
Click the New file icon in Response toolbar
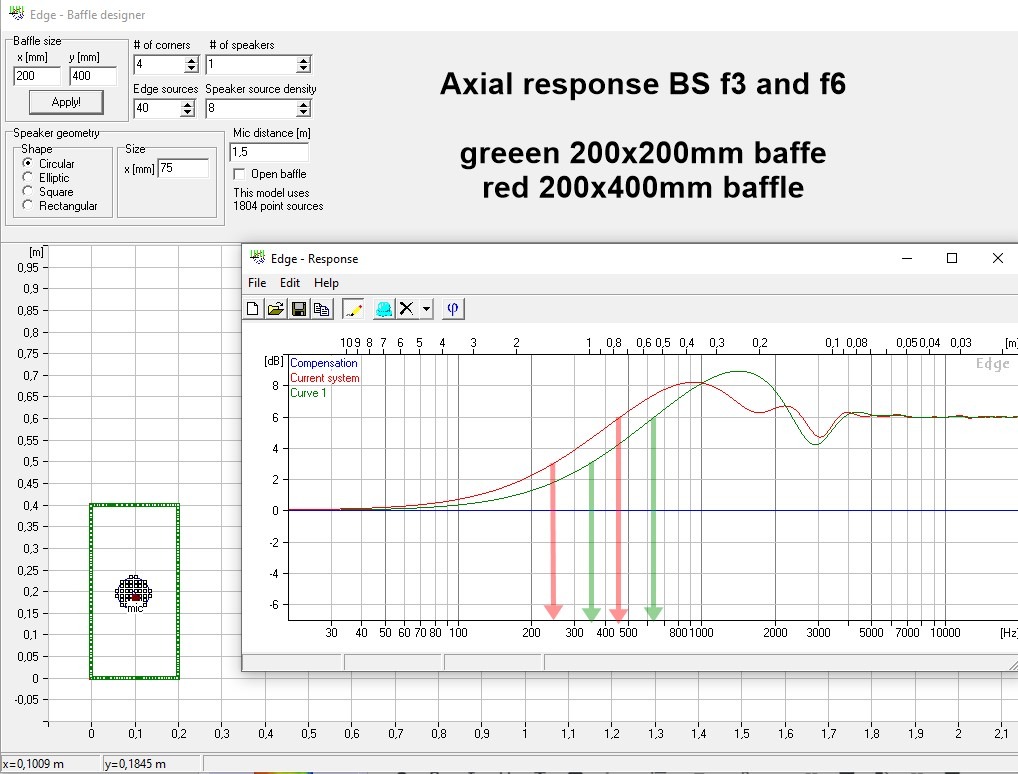(253, 309)
